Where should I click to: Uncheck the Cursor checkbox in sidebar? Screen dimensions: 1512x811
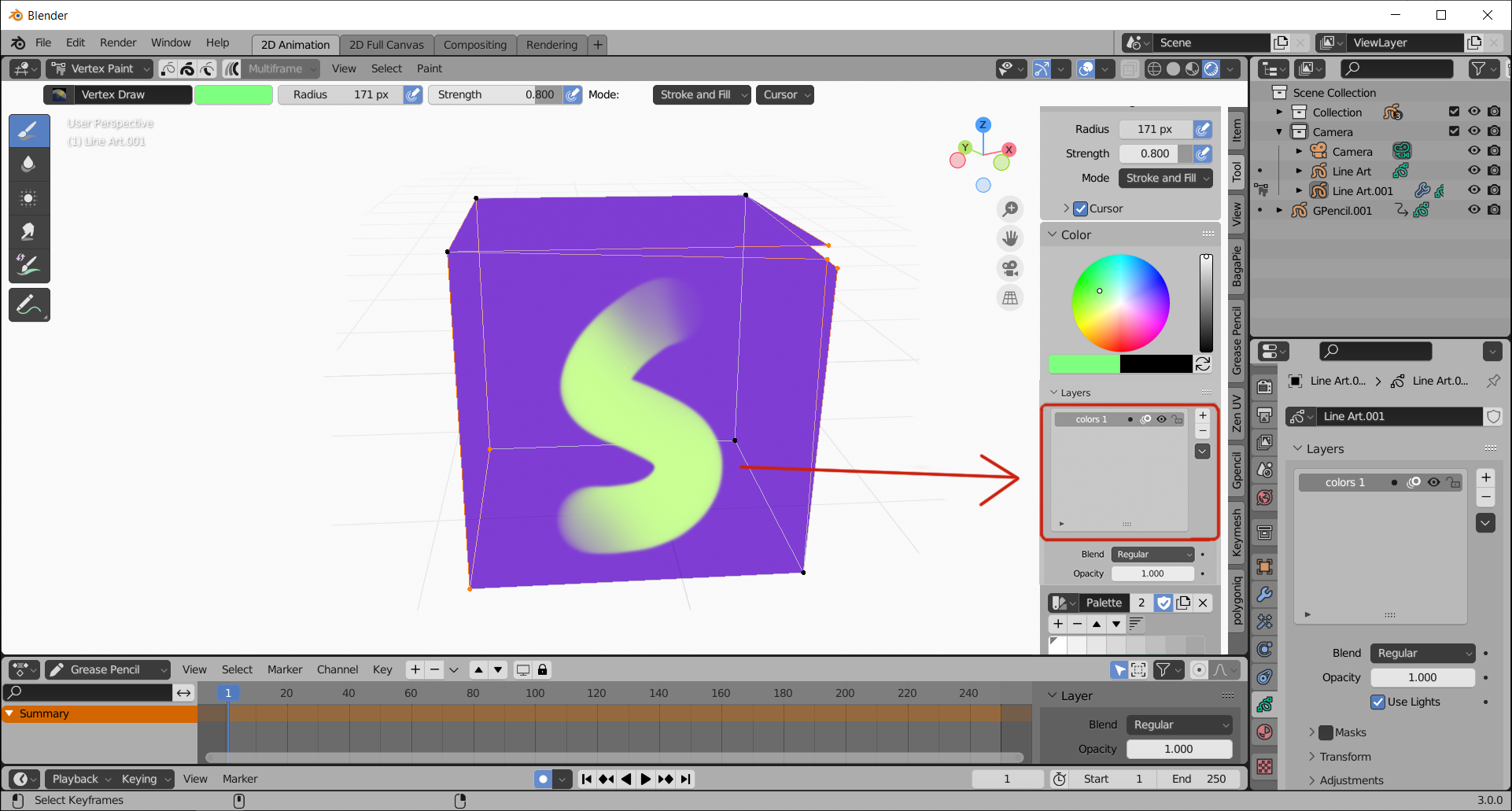click(1081, 208)
